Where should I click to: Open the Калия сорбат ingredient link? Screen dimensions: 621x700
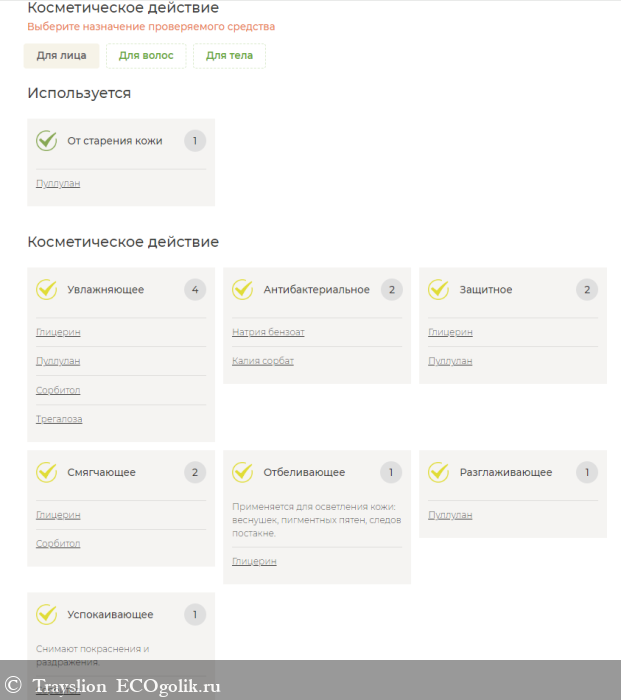pyautogui.click(x=263, y=361)
